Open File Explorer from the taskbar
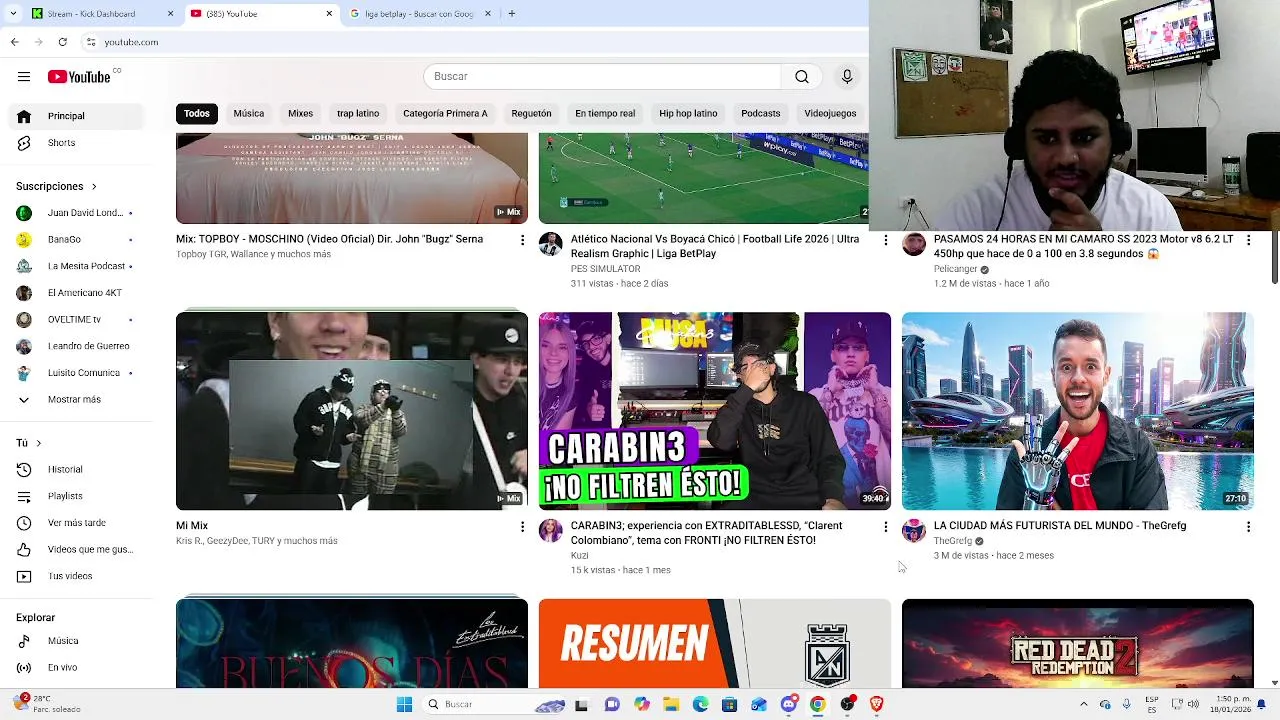Screen dimensions: 1280x720 tap(671, 704)
